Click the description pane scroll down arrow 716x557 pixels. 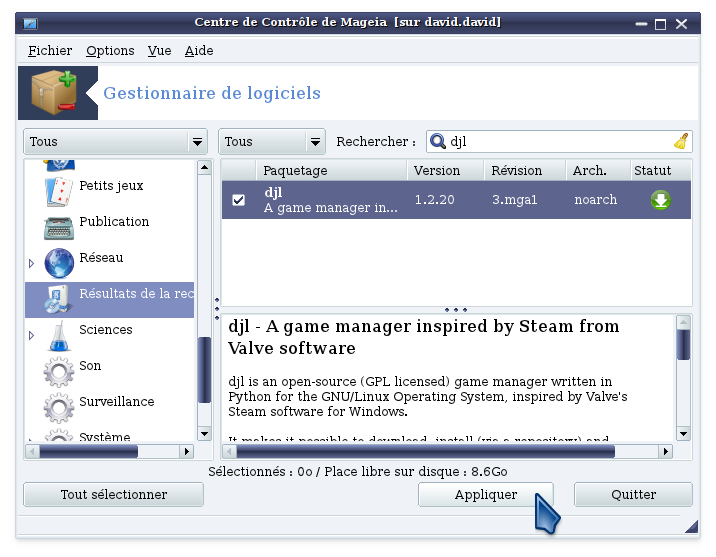pyautogui.click(x=683, y=434)
